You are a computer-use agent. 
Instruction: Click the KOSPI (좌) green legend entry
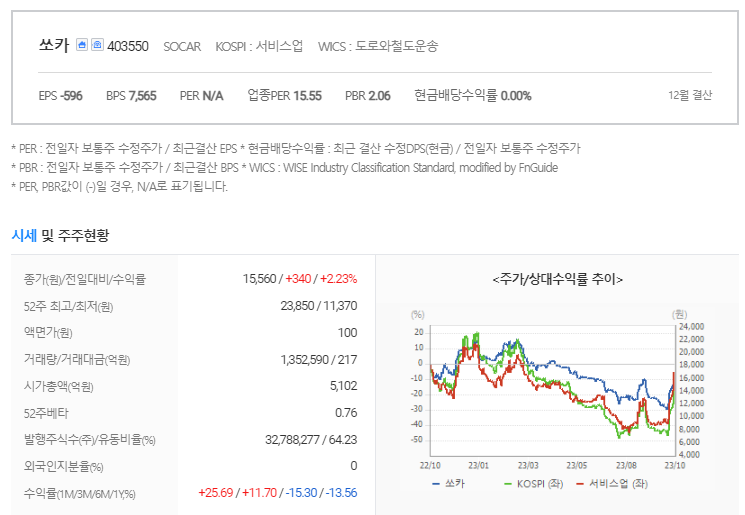click(534, 484)
